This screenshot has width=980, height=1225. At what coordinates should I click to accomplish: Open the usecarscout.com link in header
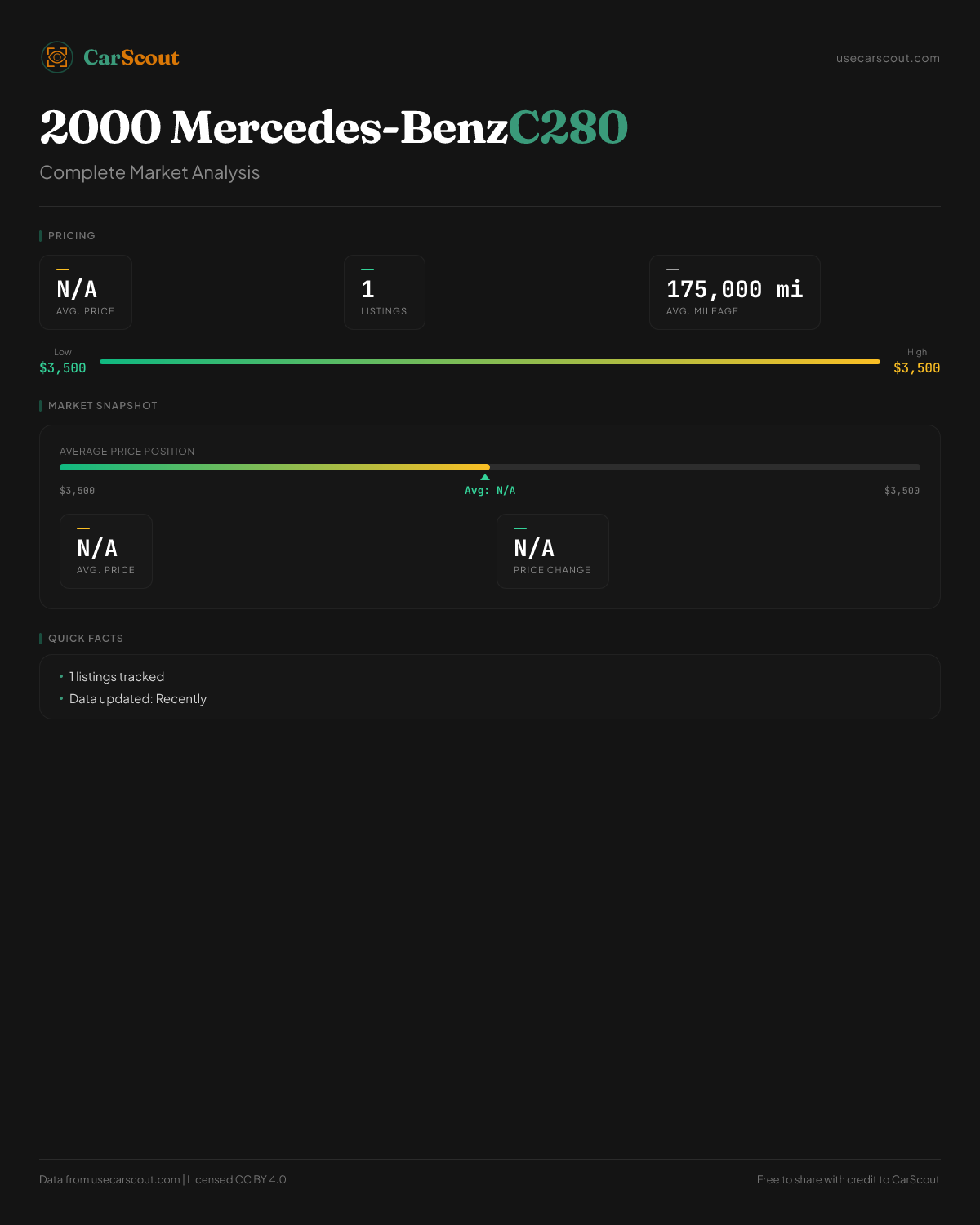(888, 58)
